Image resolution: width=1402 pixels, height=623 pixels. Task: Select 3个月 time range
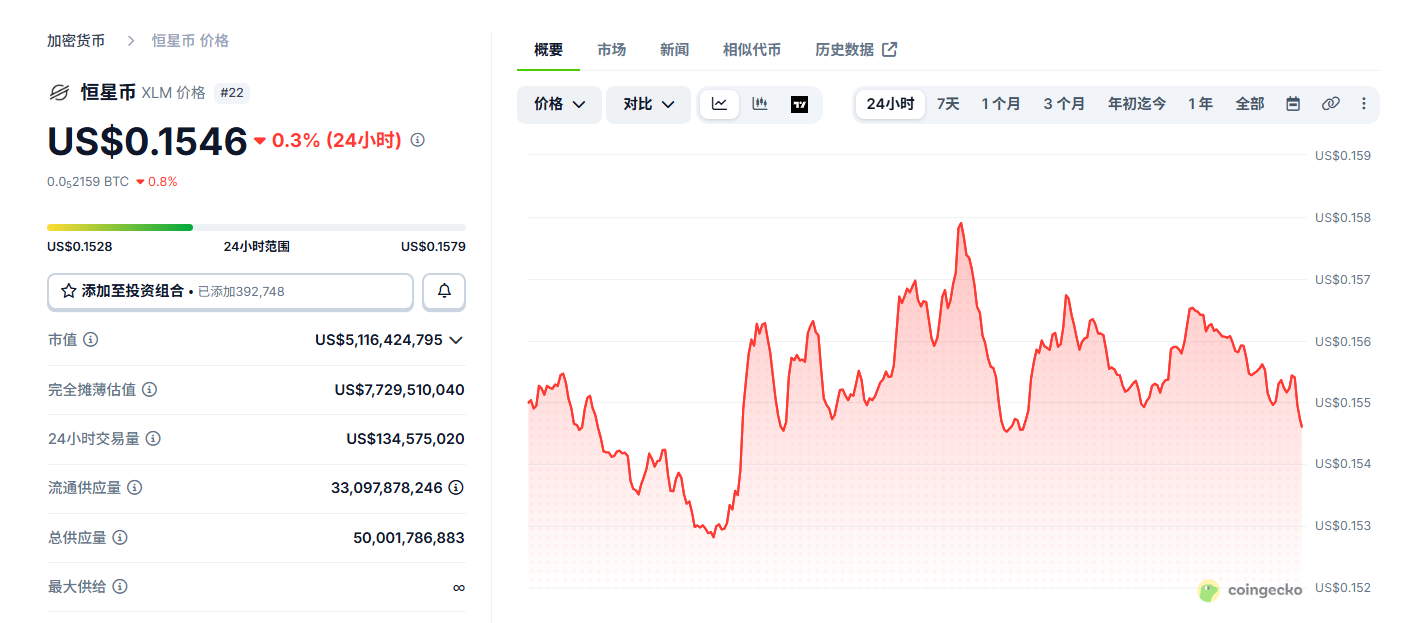point(1064,104)
